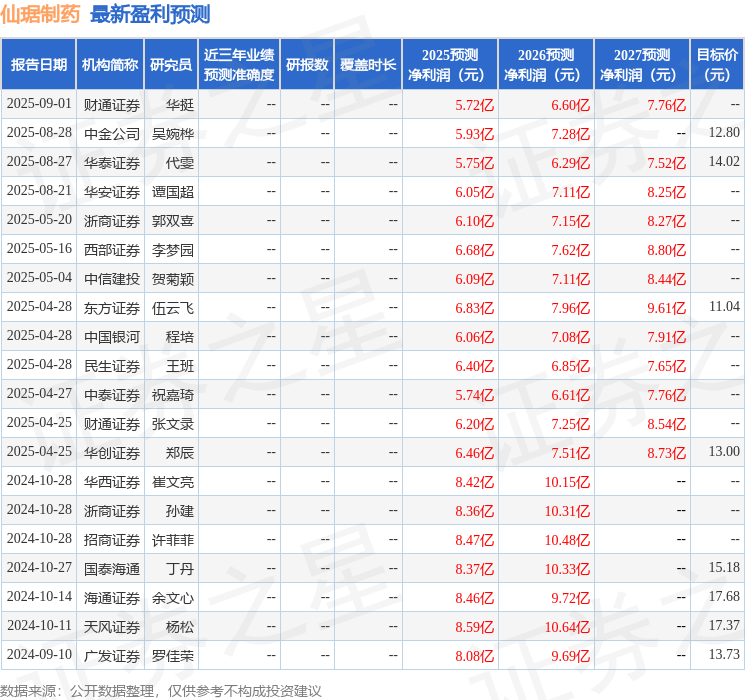The image size is (745, 700).
Task: Select researcher 伍云飞
Action: [x=172, y=307]
